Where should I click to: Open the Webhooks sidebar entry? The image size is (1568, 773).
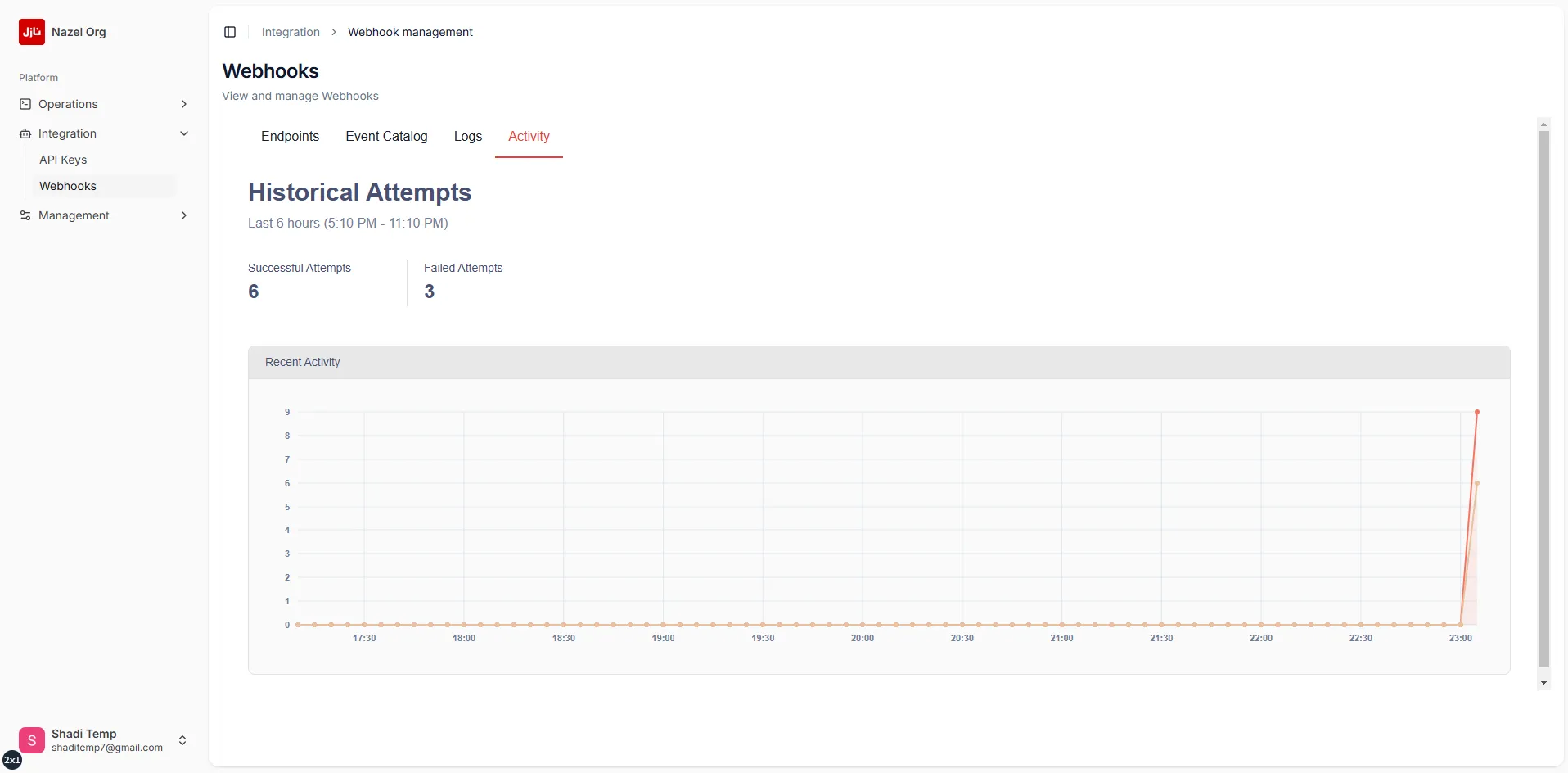tap(68, 186)
